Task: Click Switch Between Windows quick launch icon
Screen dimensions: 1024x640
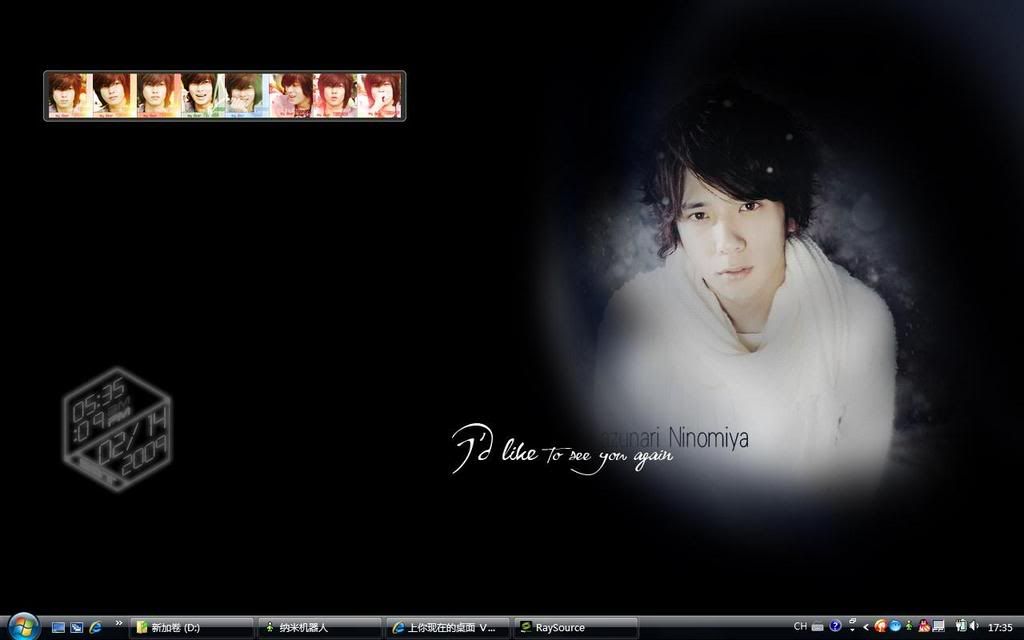Action: click(76, 627)
